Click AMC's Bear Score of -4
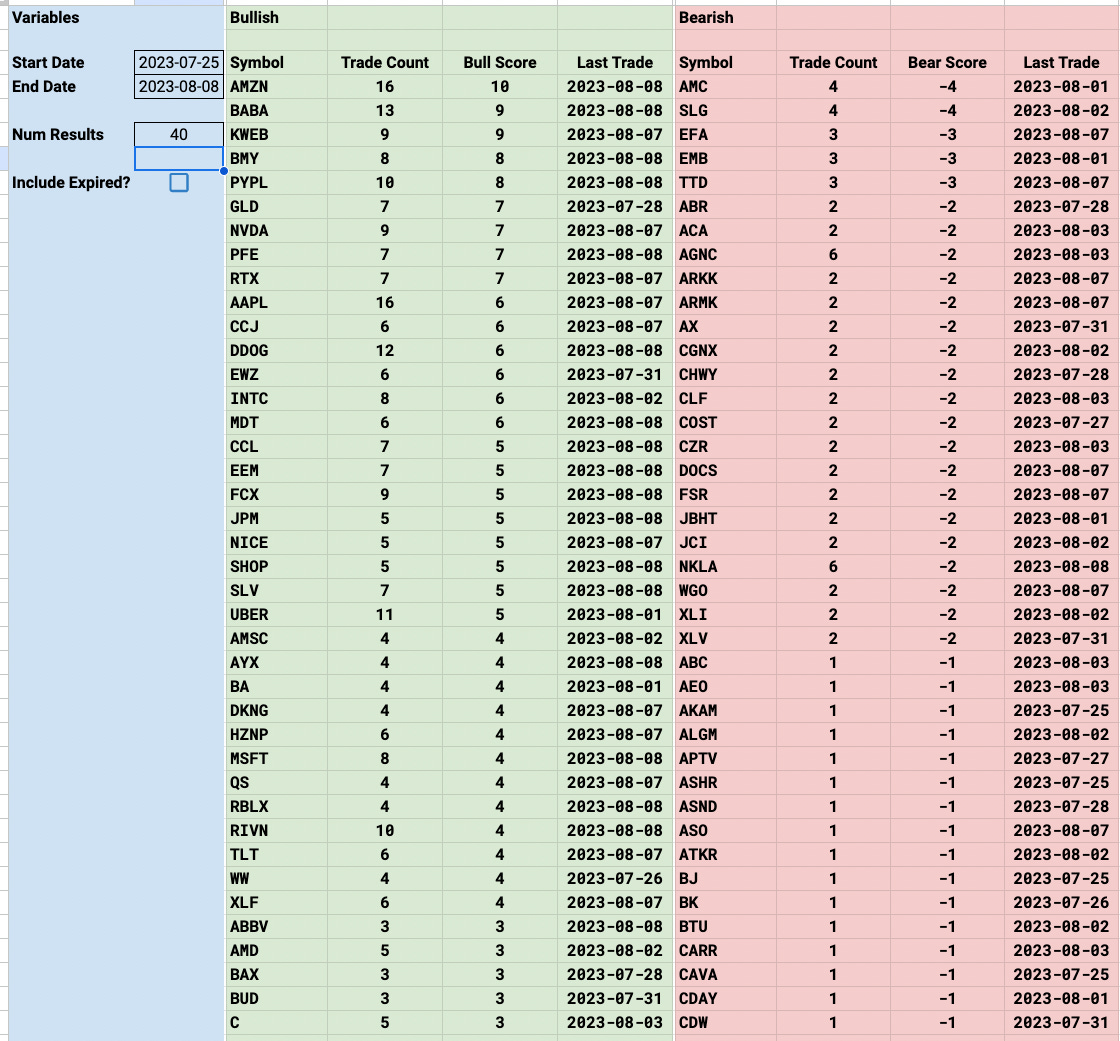This screenshot has height=1041, width=1120. [947, 86]
